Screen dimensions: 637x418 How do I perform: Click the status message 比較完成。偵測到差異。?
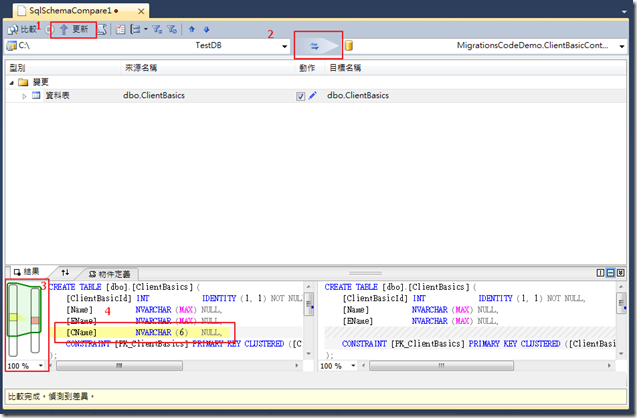coord(51,396)
